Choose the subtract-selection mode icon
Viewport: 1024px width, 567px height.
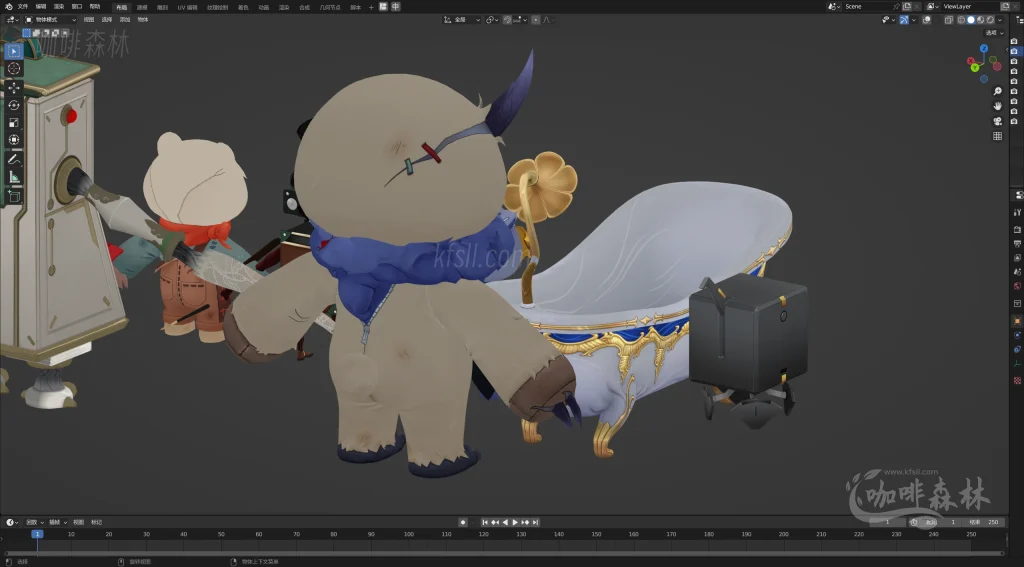46,33
